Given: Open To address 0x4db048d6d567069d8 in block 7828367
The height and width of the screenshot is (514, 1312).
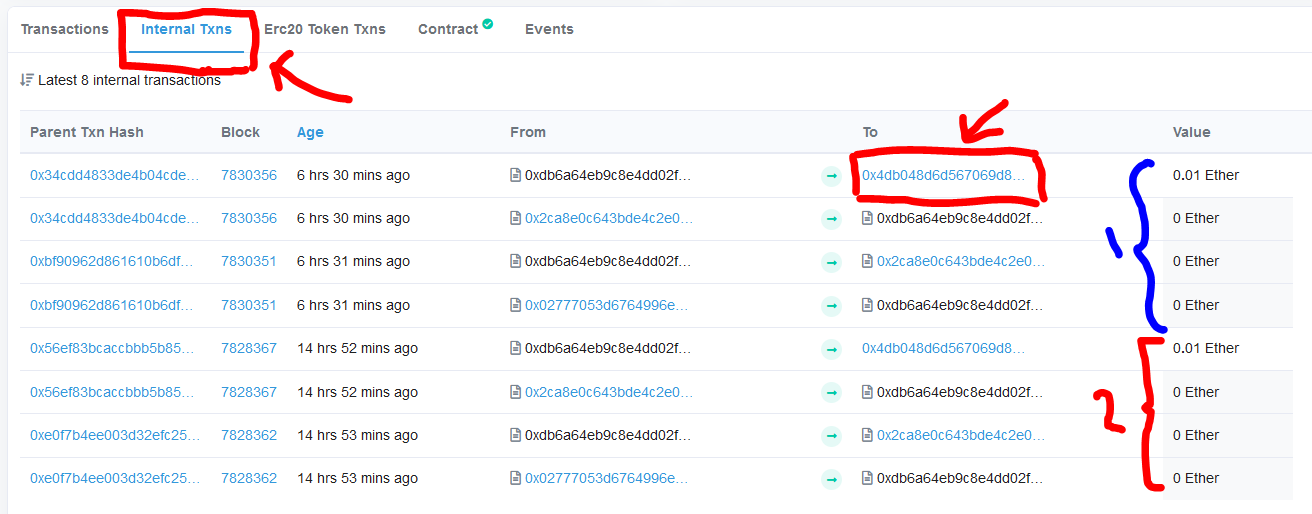Looking at the screenshot, I should [x=944, y=348].
